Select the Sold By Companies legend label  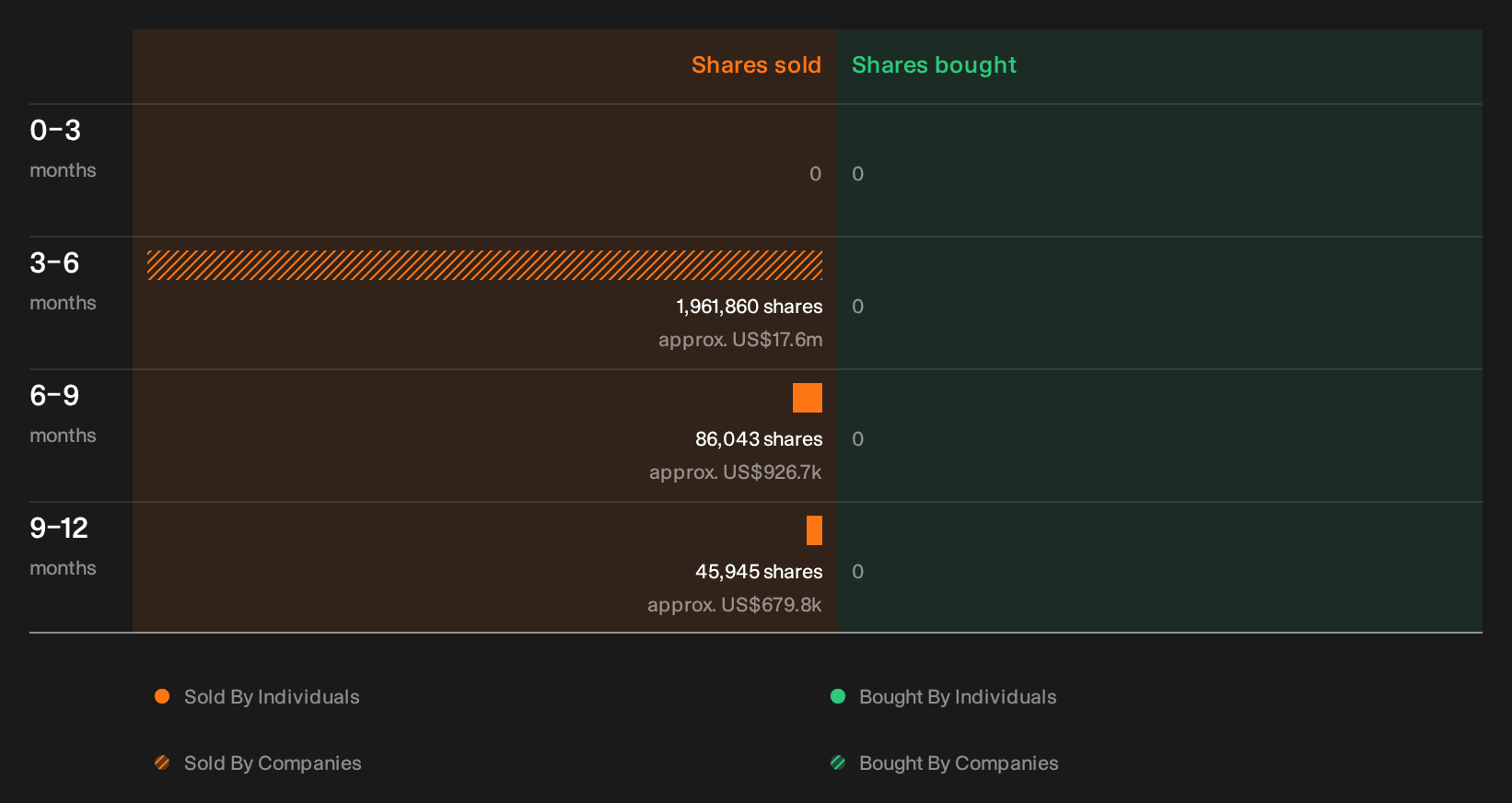click(x=273, y=763)
